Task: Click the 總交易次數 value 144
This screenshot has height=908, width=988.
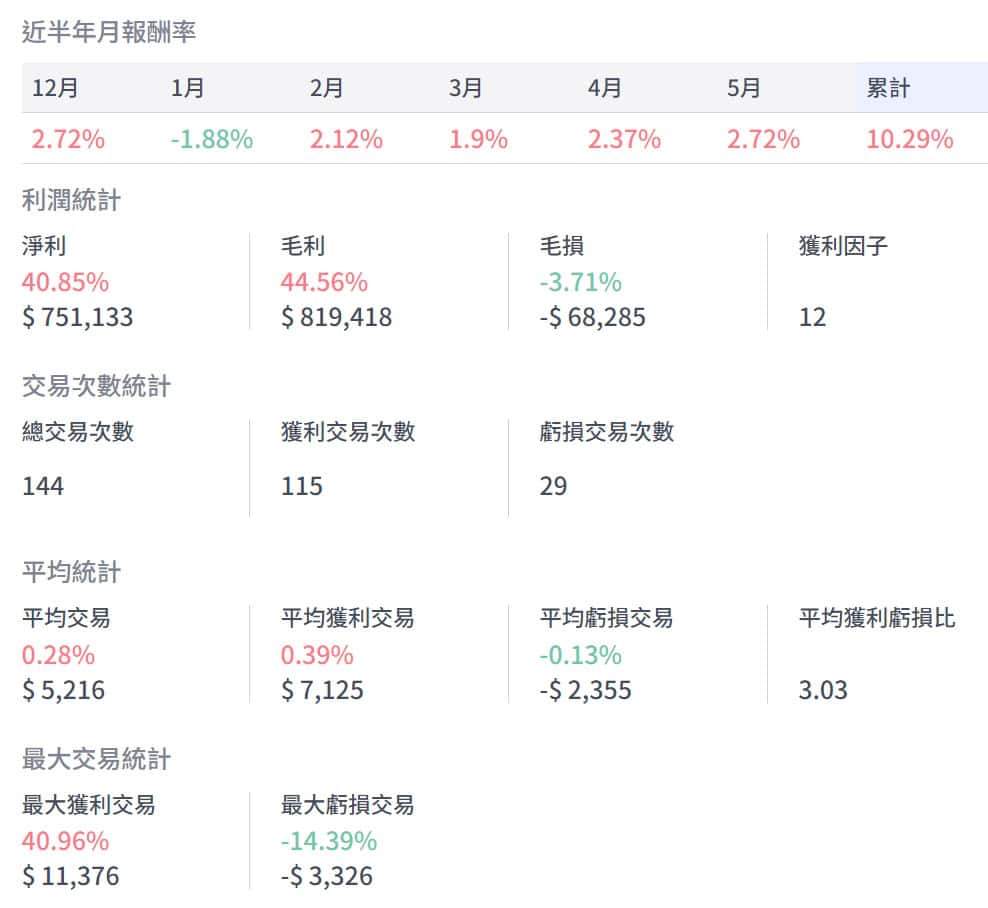Action: pos(43,486)
